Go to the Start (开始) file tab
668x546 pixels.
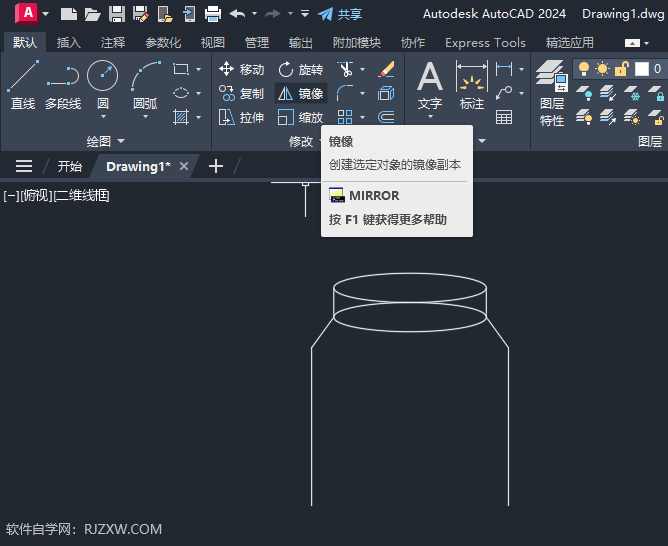click(69, 166)
